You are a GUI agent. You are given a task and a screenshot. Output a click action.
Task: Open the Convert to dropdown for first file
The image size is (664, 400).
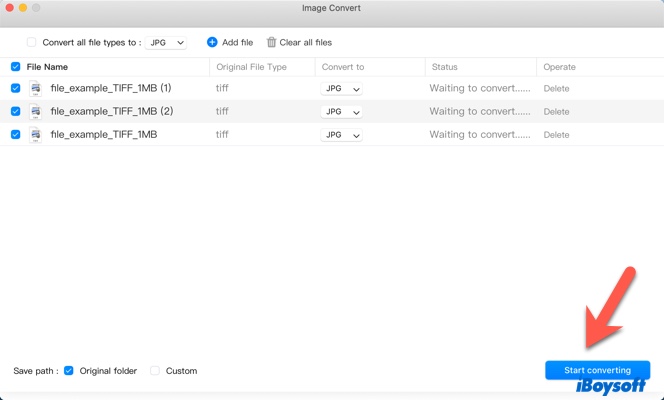341,88
